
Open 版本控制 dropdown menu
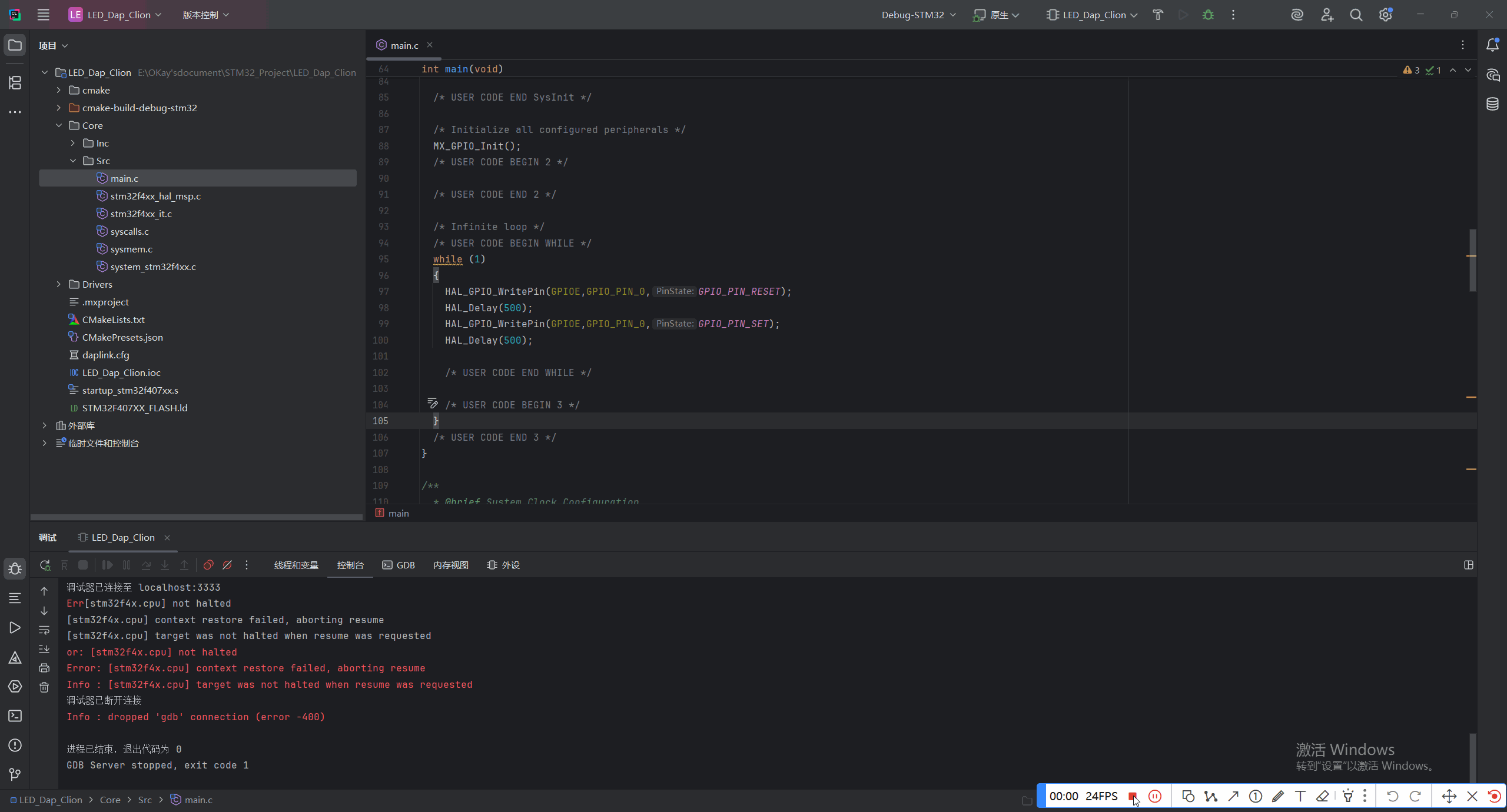tap(205, 15)
